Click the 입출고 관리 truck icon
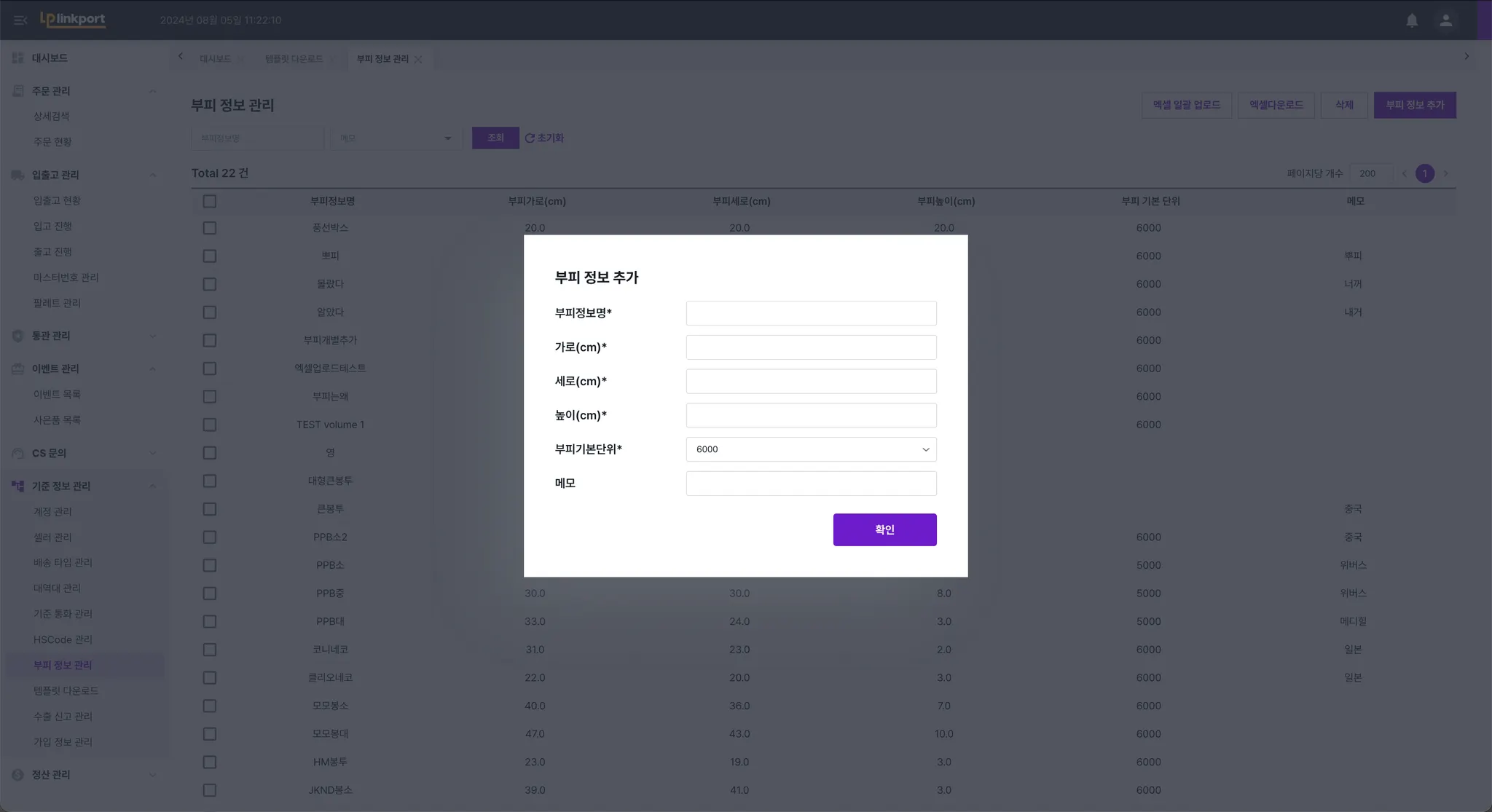This screenshot has height=812, width=1492. [x=18, y=175]
